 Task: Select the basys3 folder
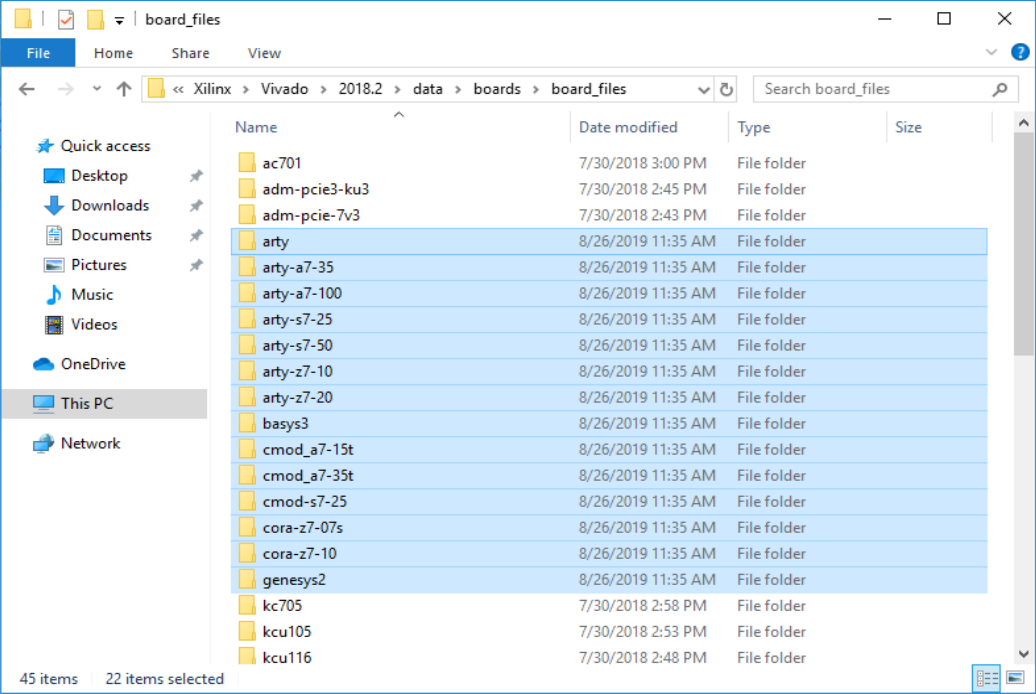(x=609, y=424)
